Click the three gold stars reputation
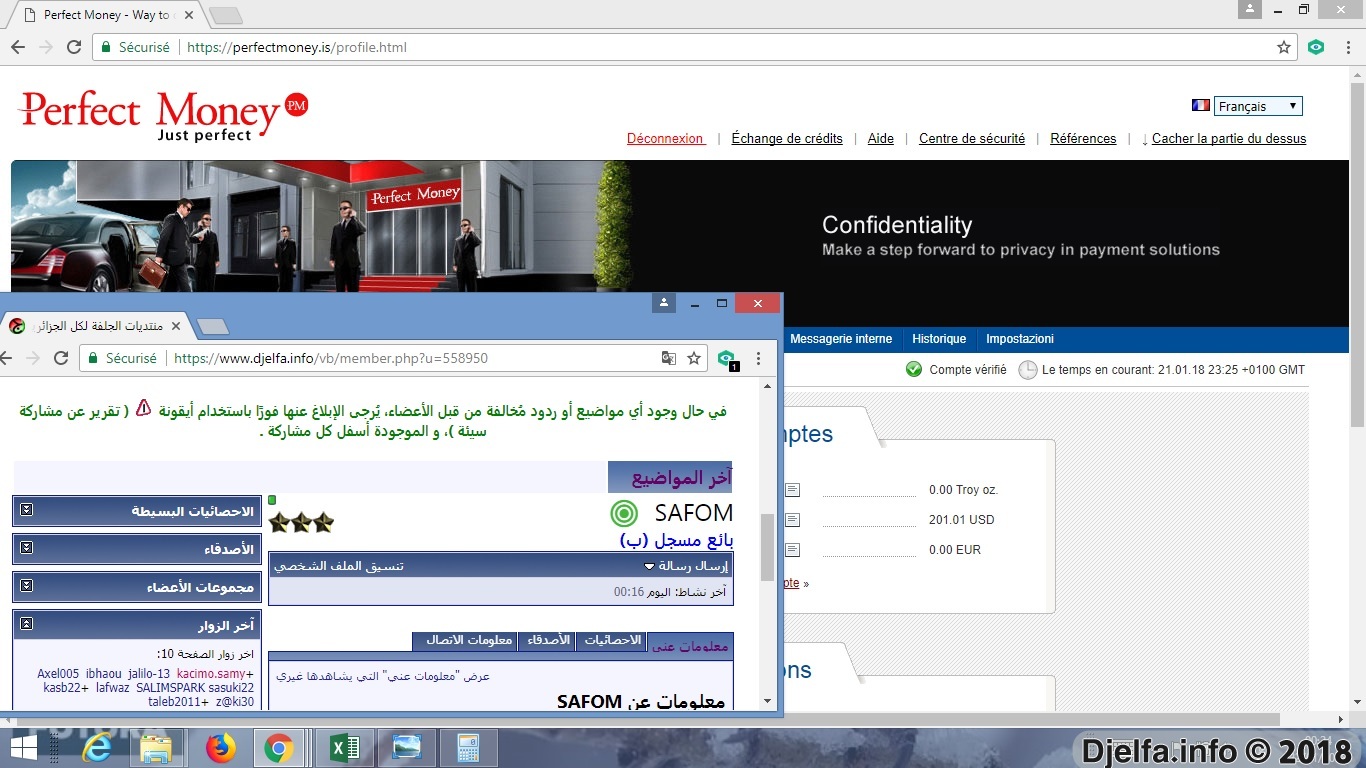This screenshot has height=768, width=1366. (301, 522)
